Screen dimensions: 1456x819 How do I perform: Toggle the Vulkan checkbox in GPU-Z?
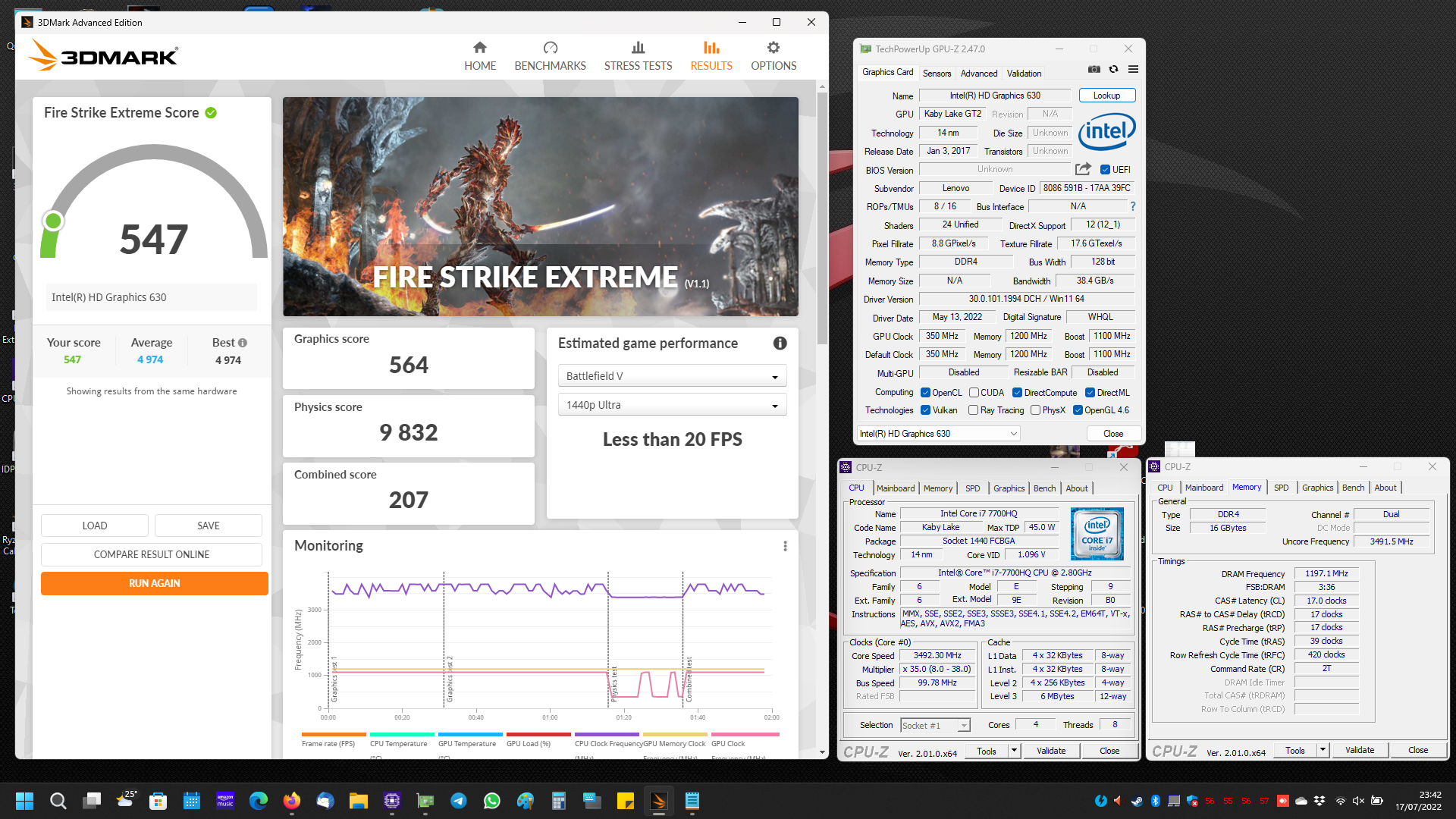(925, 410)
